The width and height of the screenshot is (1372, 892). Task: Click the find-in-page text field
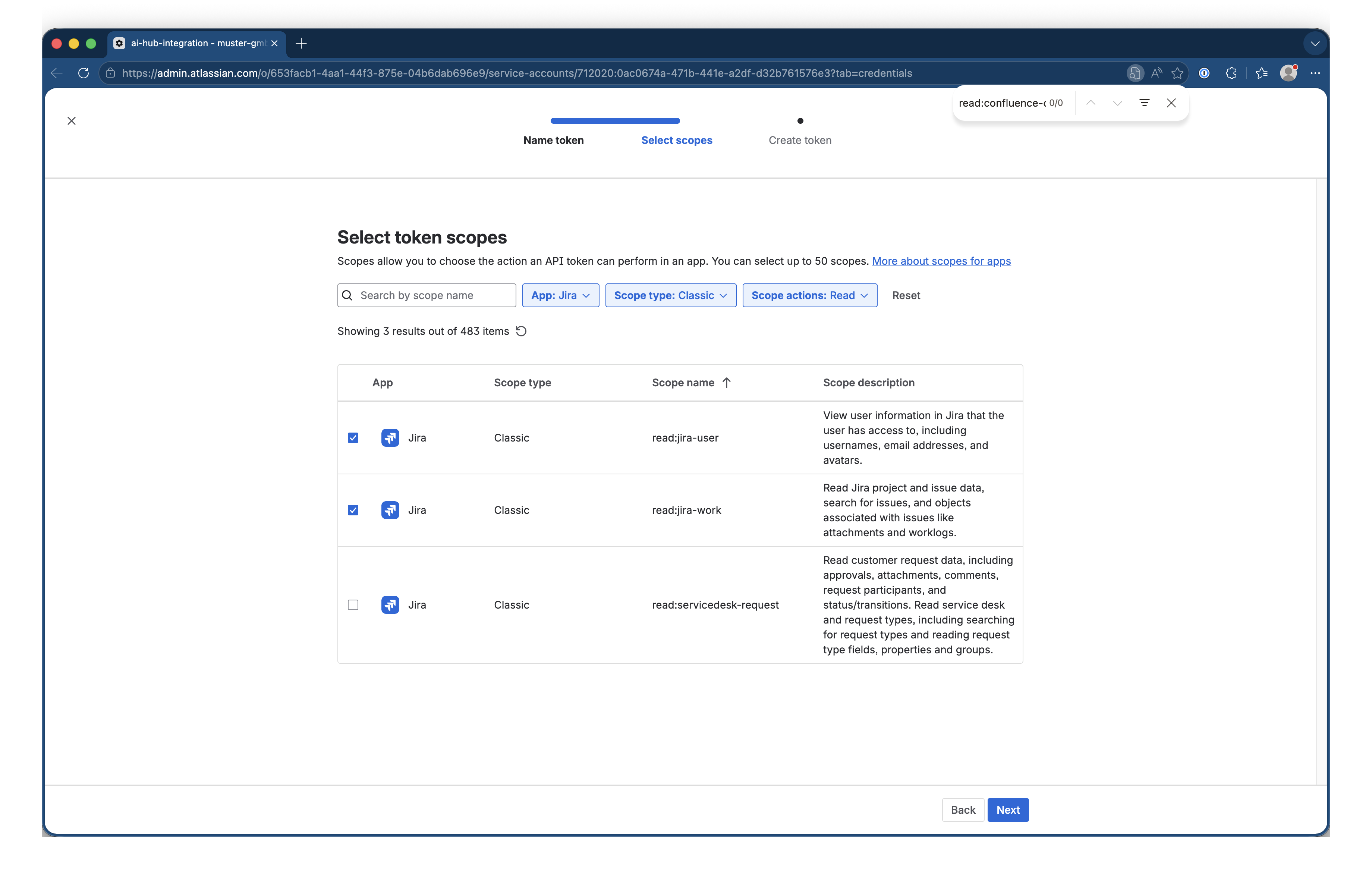1002,103
